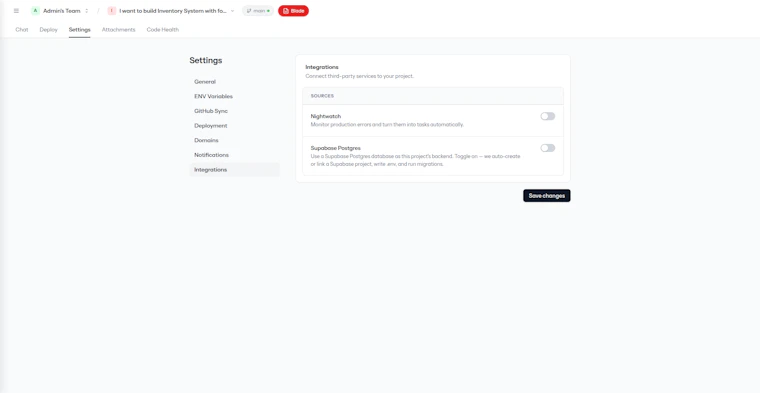Turn on the Supabase Postgres toggle

(548, 148)
